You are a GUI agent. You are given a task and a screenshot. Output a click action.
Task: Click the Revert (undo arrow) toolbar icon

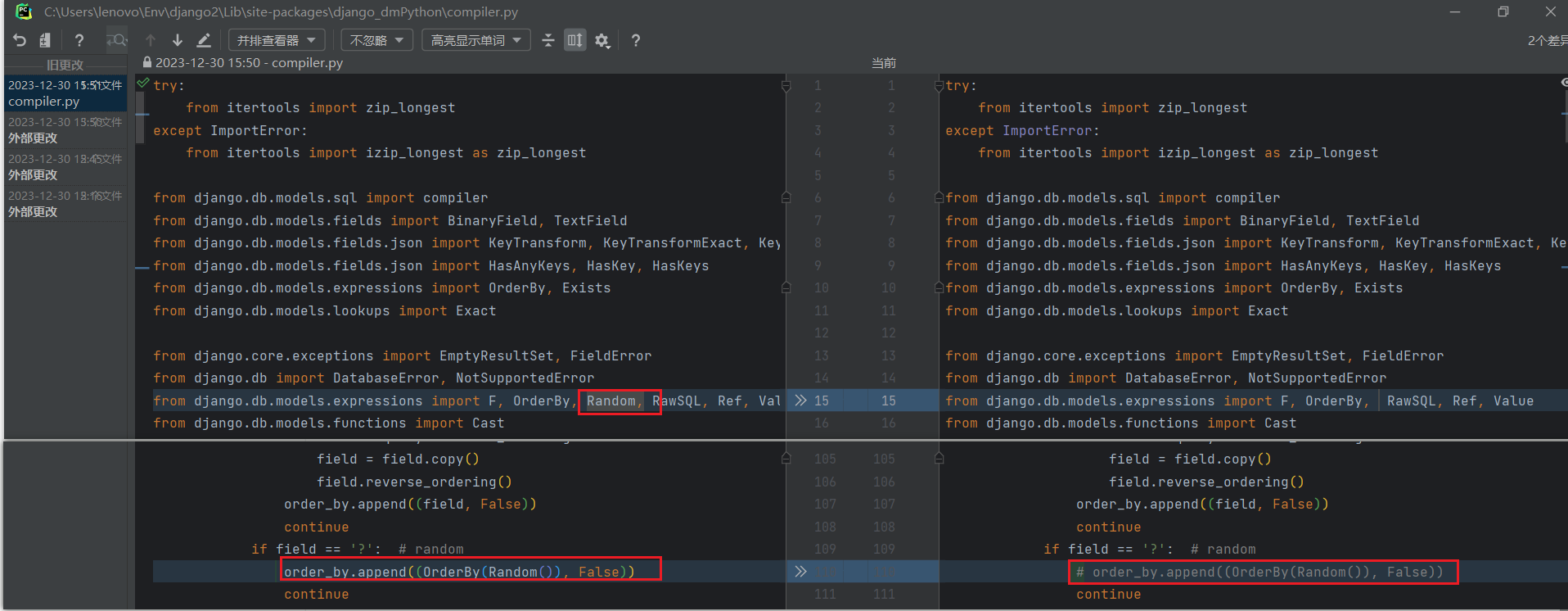20,40
